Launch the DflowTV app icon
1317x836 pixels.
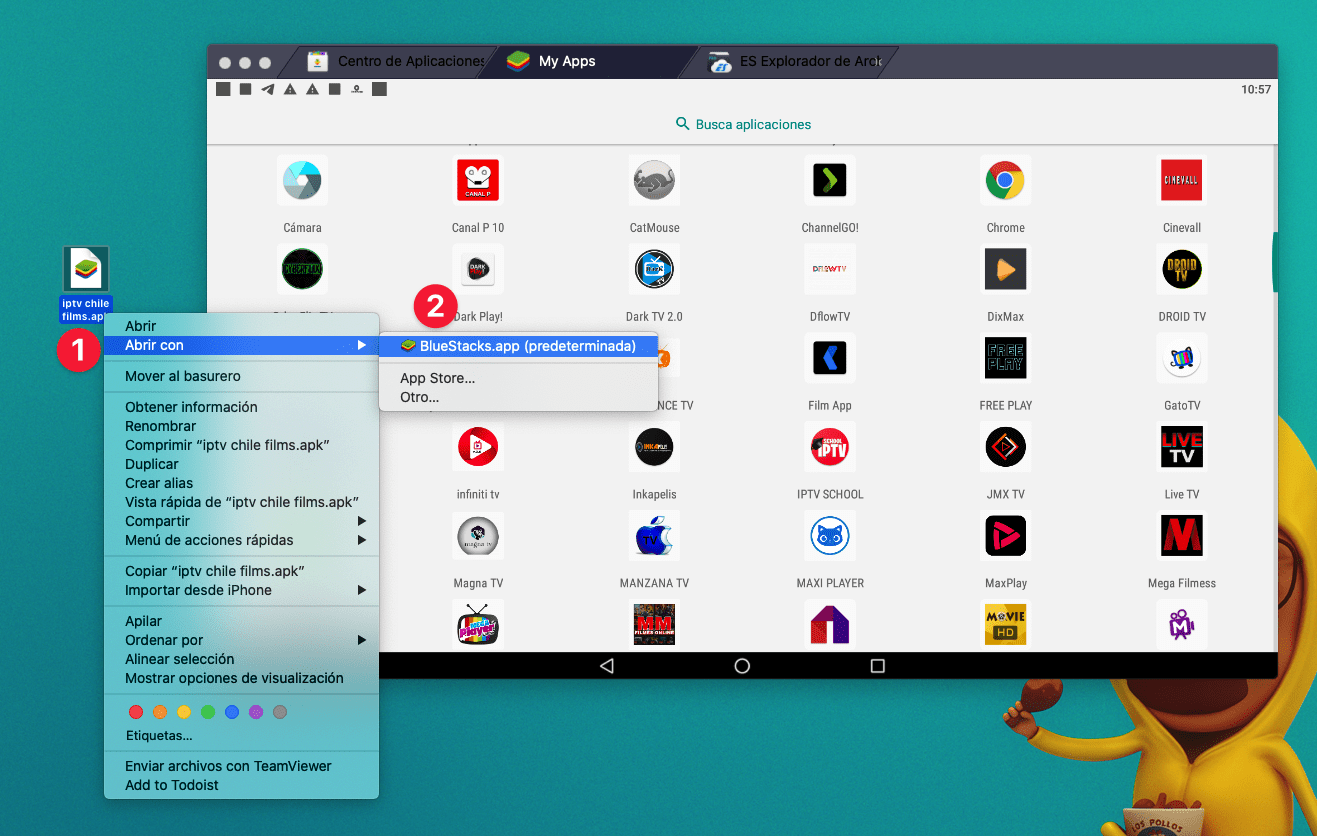(830, 270)
